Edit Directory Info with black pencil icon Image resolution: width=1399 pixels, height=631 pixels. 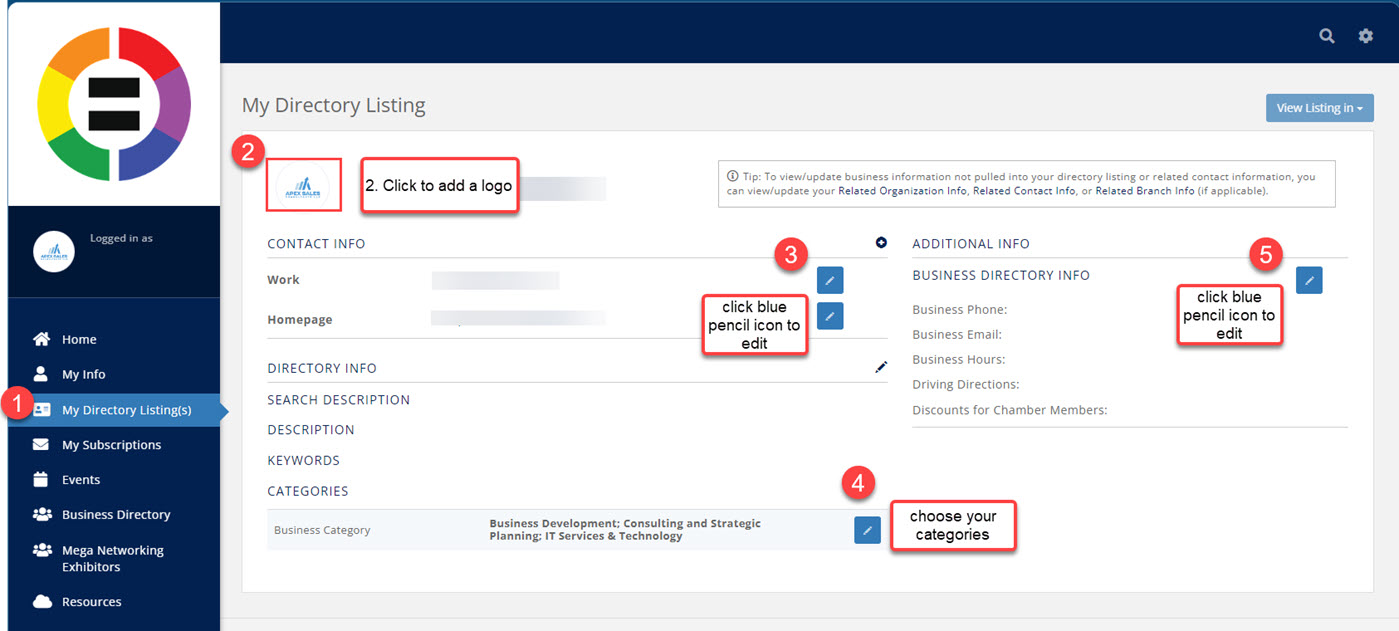[x=881, y=368]
